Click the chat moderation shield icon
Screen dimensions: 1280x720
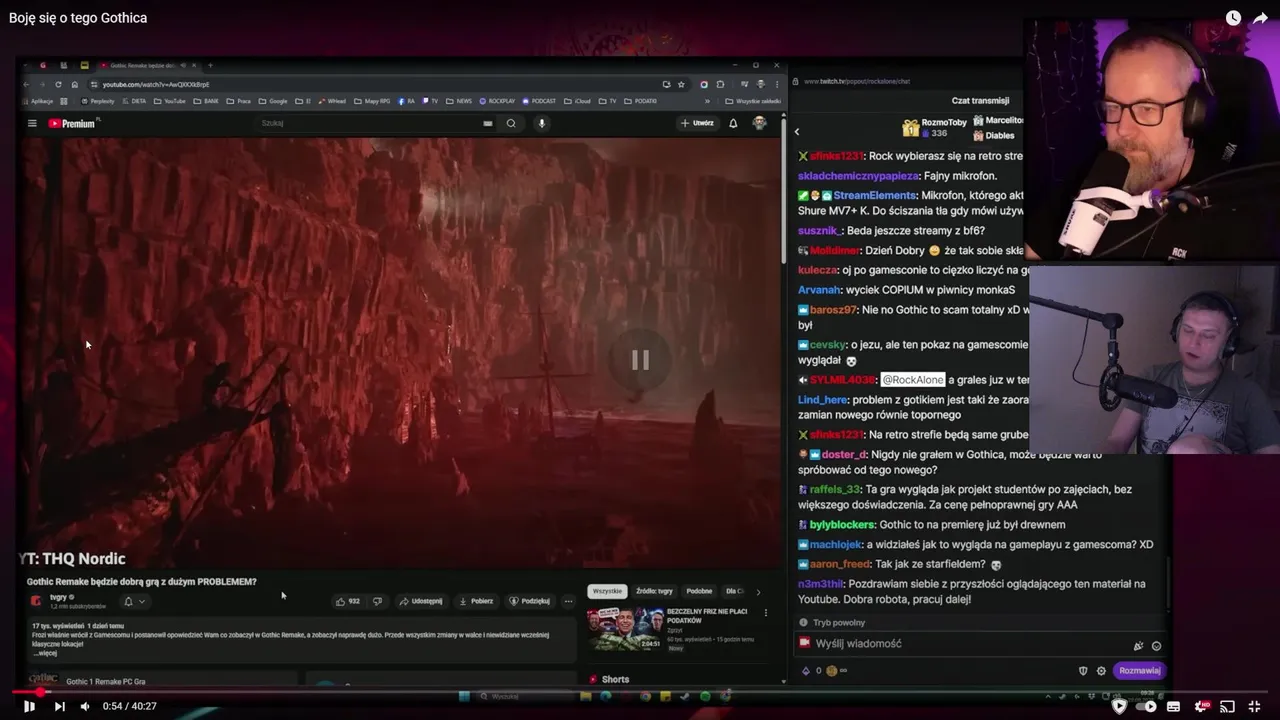(x=1083, y=671)
